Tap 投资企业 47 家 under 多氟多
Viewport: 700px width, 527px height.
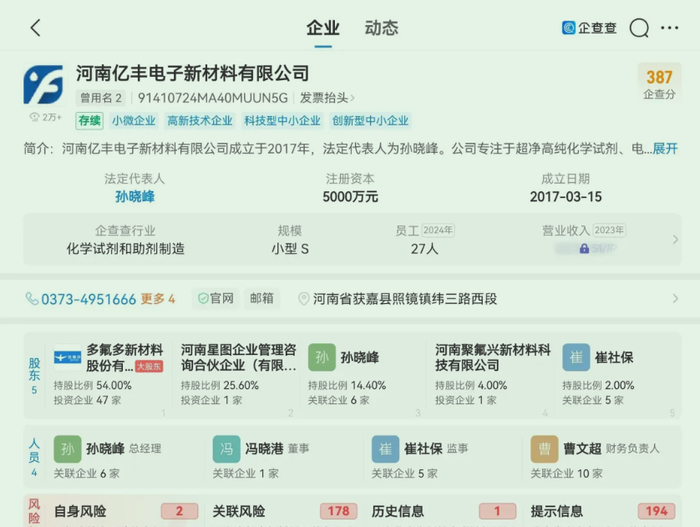pyautogui.click(x=88, y=400)
